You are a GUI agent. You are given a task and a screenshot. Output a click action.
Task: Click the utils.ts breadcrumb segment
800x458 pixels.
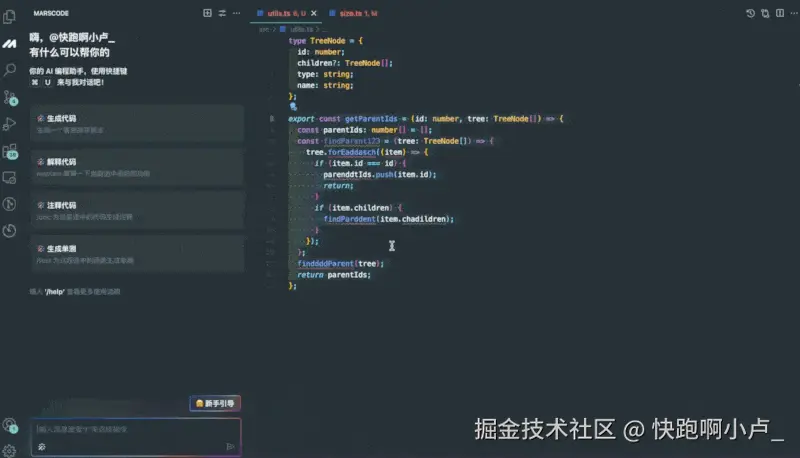point(301,30)
